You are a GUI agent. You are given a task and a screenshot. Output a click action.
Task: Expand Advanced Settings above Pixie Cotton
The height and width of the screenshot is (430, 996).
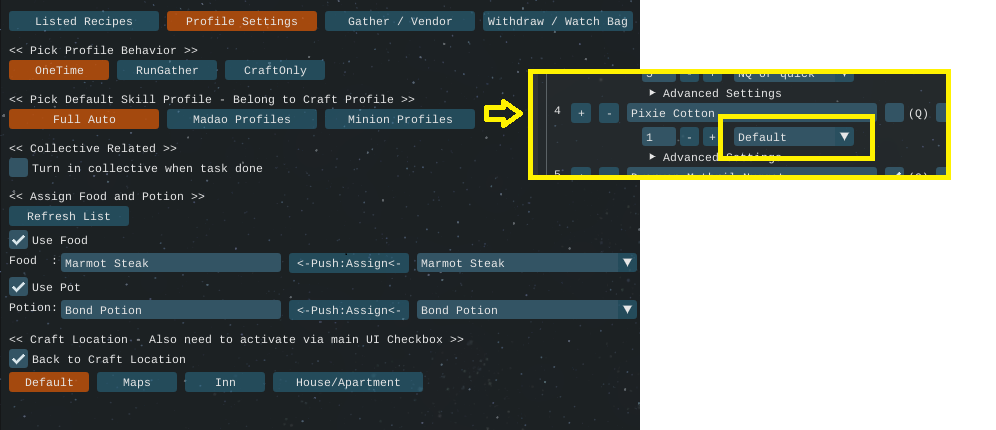(x=715, y=93)
